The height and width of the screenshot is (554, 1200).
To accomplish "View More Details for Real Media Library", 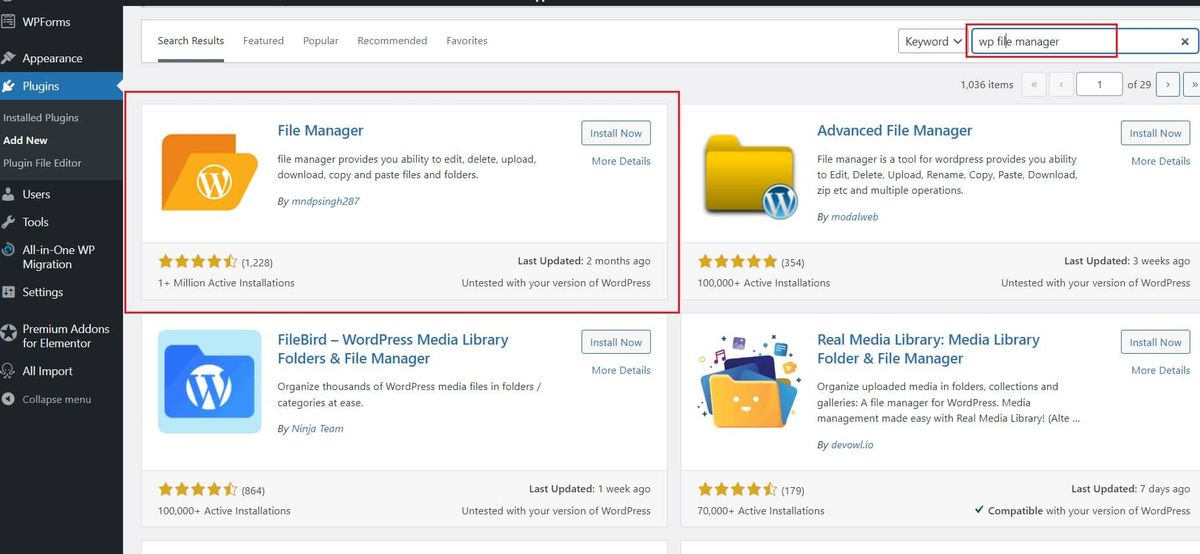I will [1161, 370].
